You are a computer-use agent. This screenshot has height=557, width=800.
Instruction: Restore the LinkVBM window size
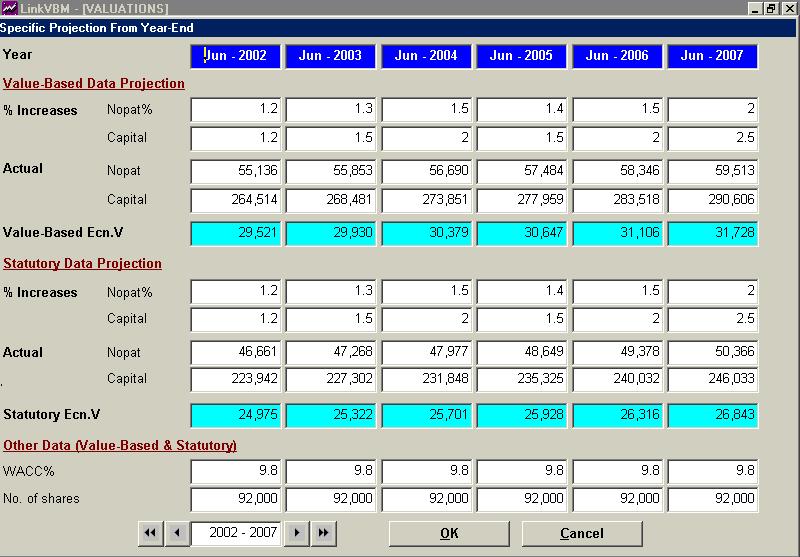coord(771,8)
